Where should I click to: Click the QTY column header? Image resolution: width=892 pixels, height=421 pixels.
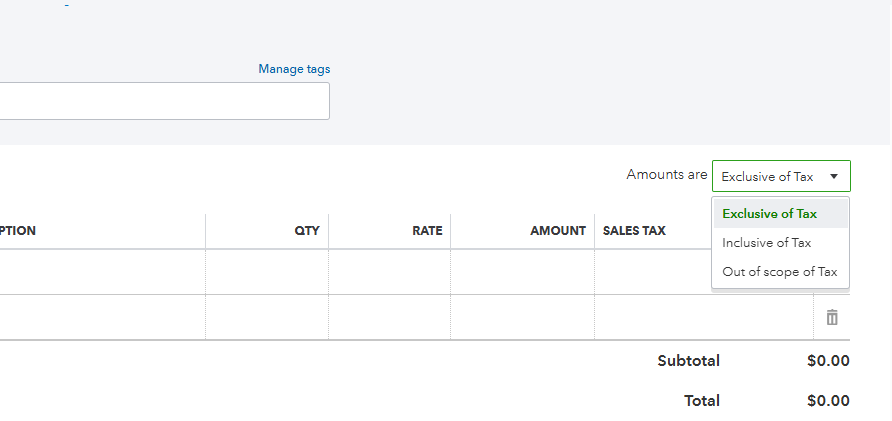(x=306, y=231)
